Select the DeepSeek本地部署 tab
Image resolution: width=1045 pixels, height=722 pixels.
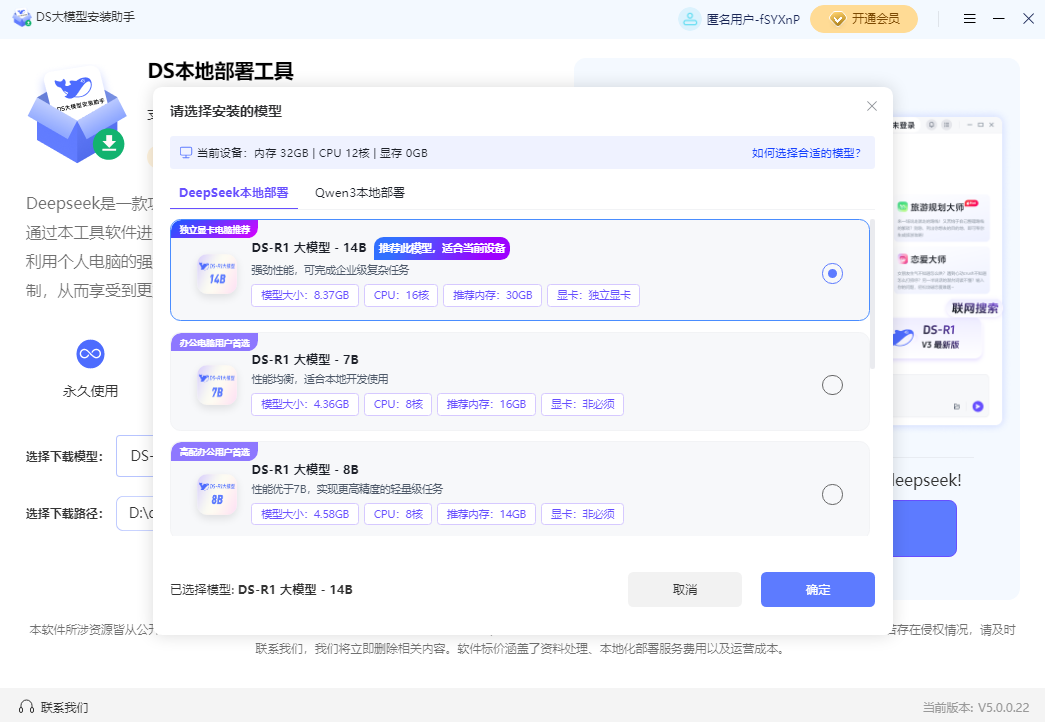(x=234, y=193)
